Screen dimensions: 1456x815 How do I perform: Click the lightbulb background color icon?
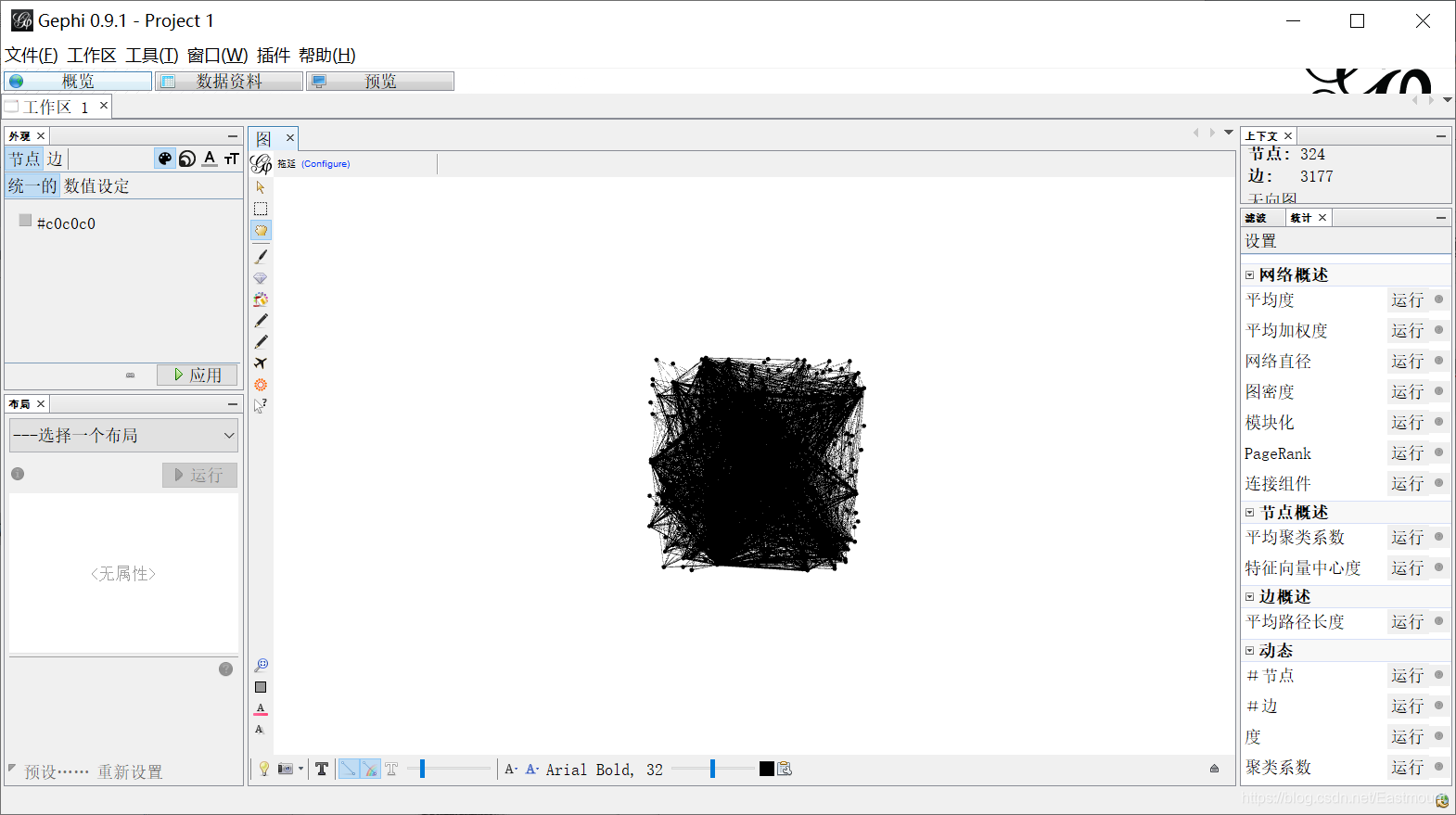point(264,769)
